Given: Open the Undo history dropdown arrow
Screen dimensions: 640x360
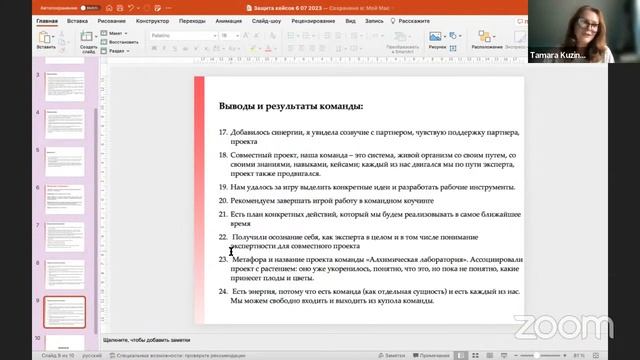Looking at the screenshot, I should coord(138,8).
